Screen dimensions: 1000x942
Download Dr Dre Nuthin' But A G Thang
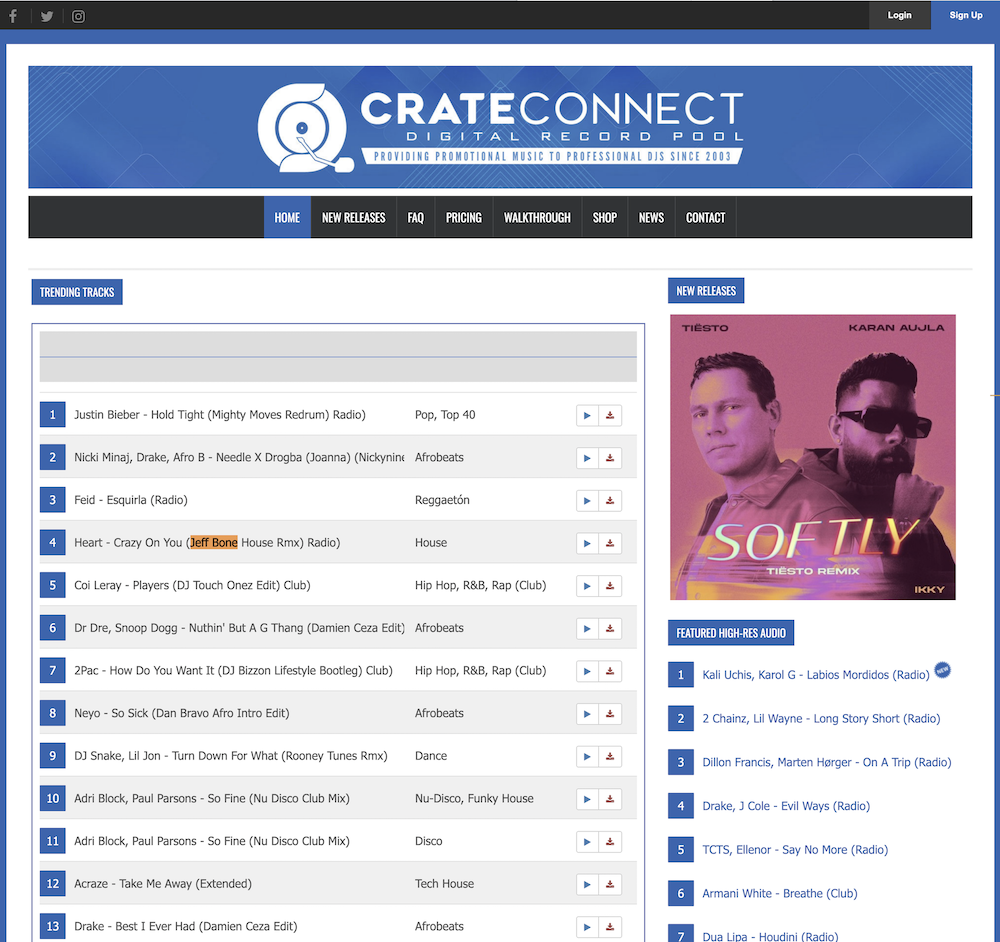tap(610, 628)
